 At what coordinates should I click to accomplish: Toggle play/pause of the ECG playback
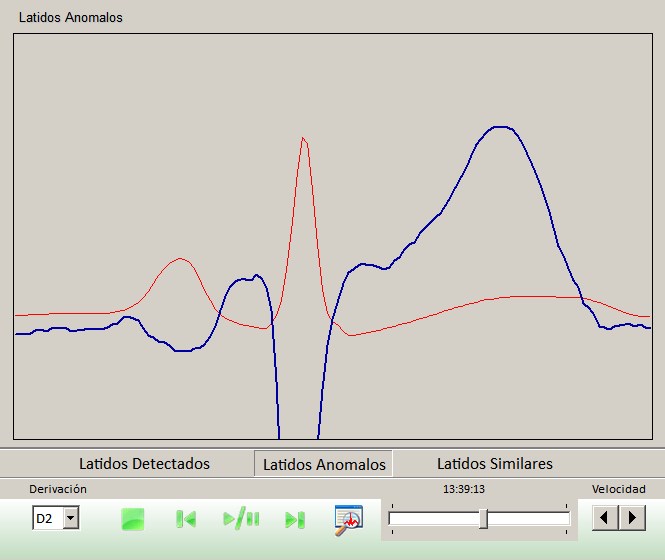(x=241, y=519)
